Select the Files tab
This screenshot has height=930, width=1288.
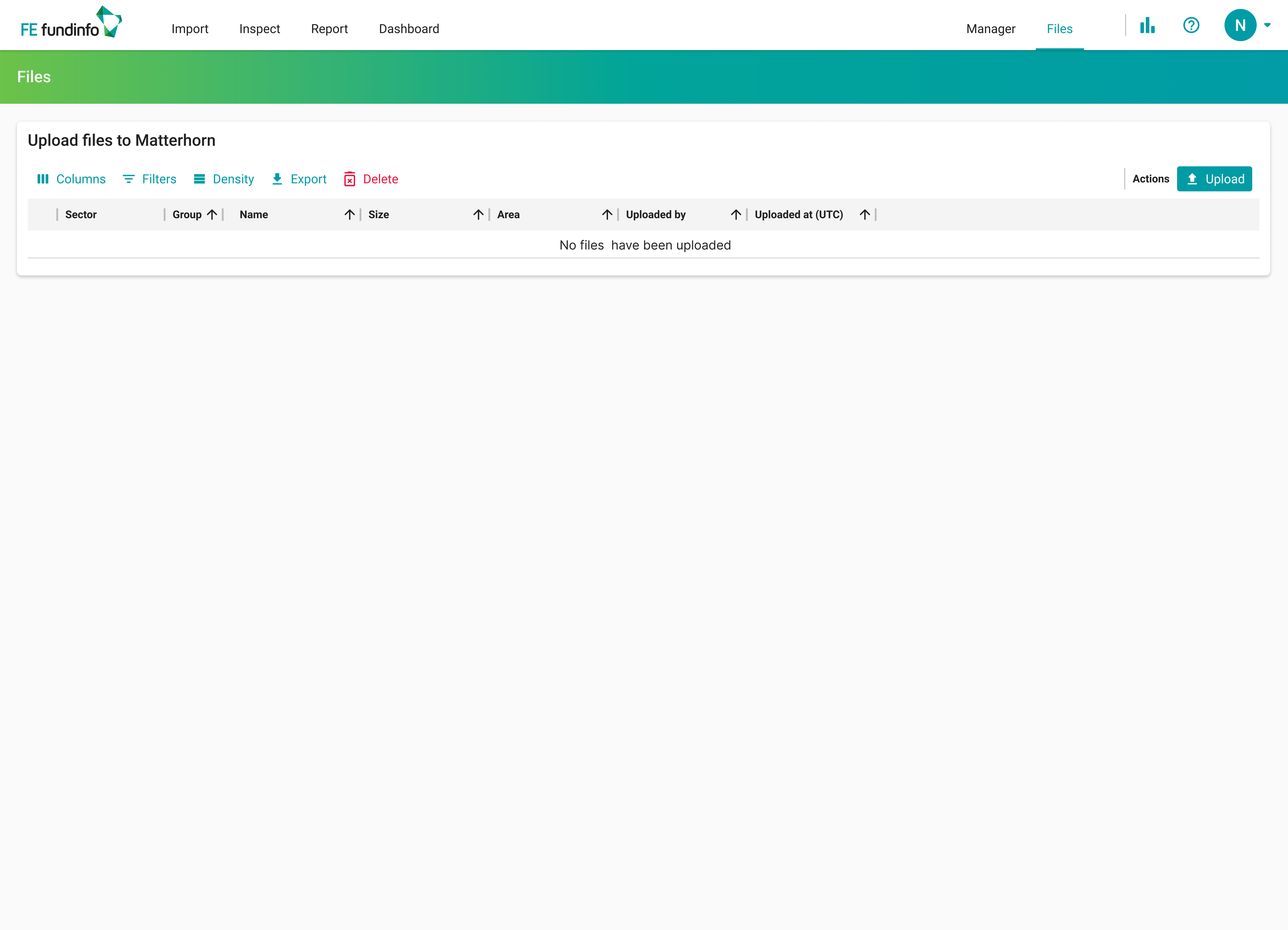click(x=1059, y=29)
